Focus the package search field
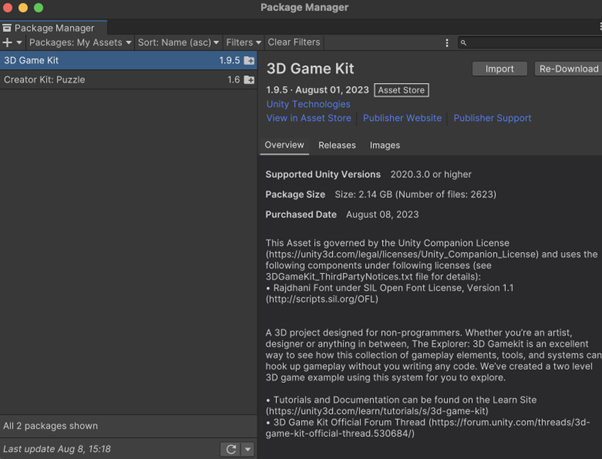 530,43
